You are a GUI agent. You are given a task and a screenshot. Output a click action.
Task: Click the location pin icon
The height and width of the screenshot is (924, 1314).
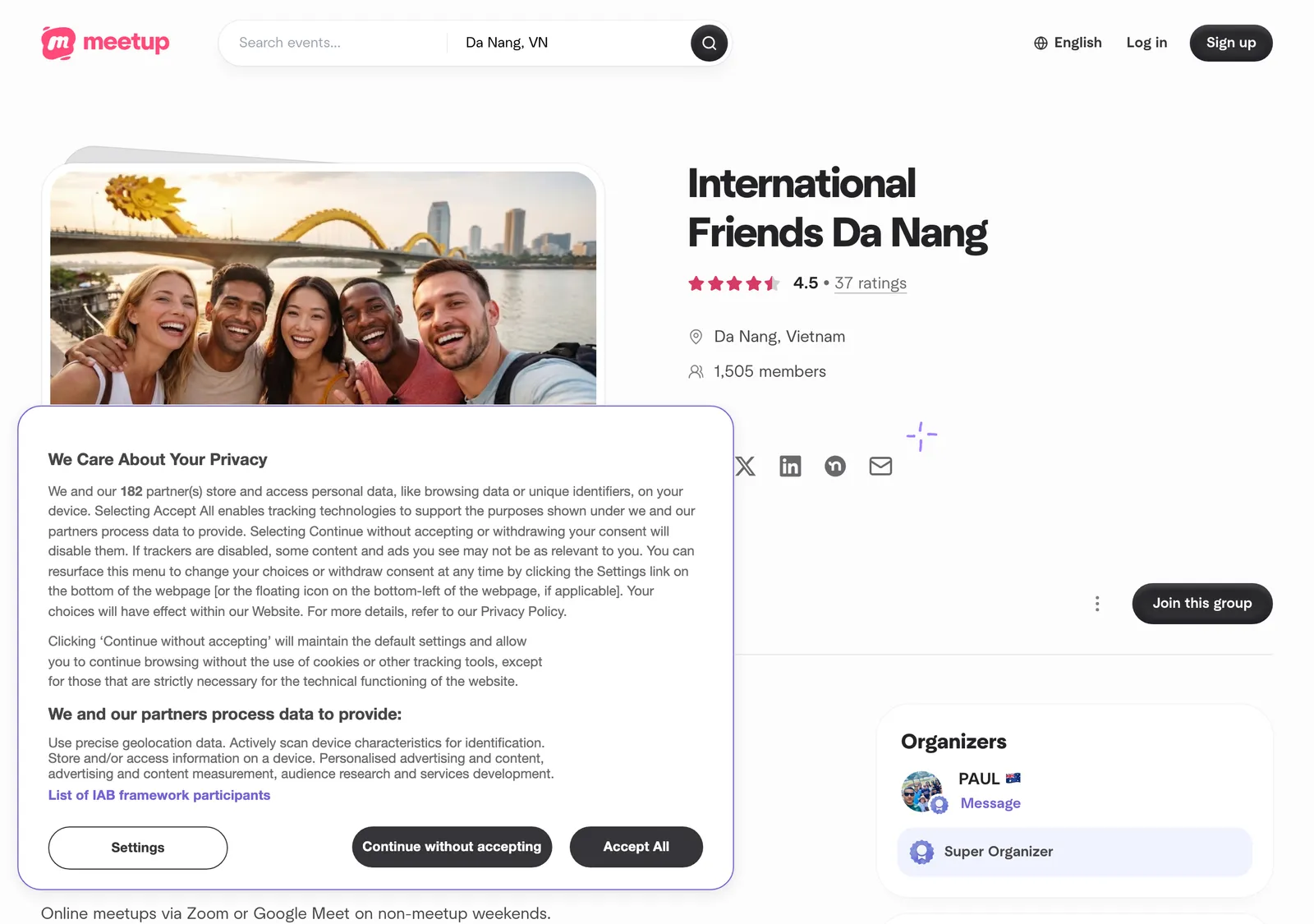[x=696, y=337]
